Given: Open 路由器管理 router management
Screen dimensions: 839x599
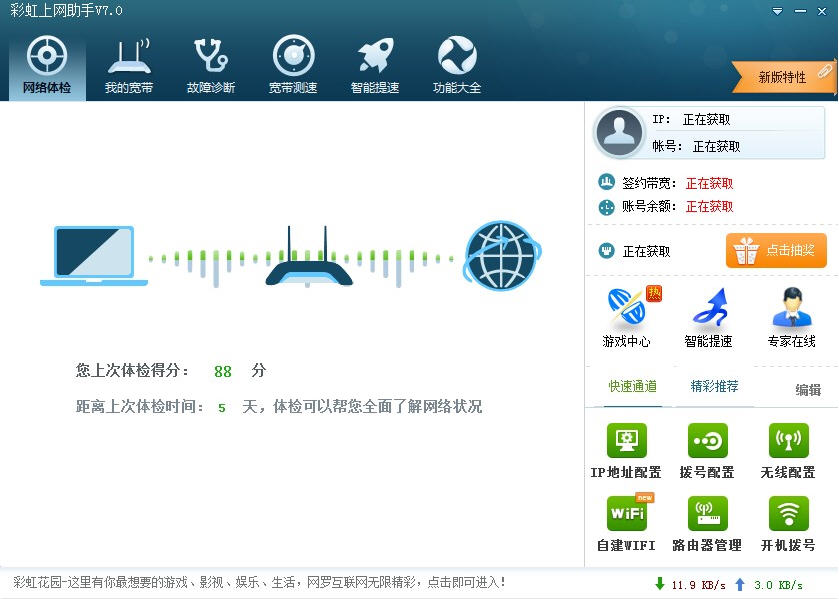Looking at the screenshot, I should point(709,521).
